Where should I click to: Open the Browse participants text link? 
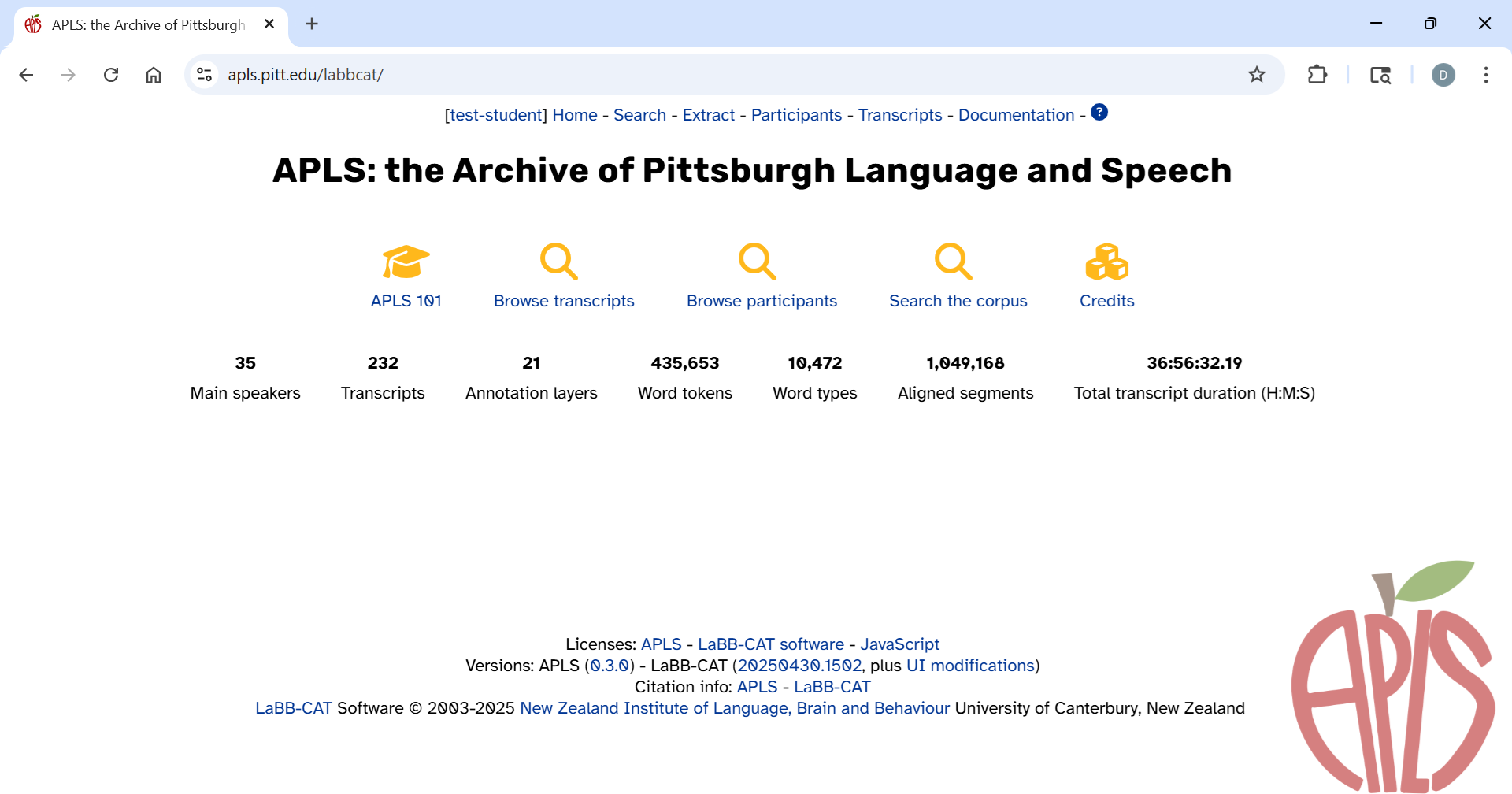tap(762, 301)
